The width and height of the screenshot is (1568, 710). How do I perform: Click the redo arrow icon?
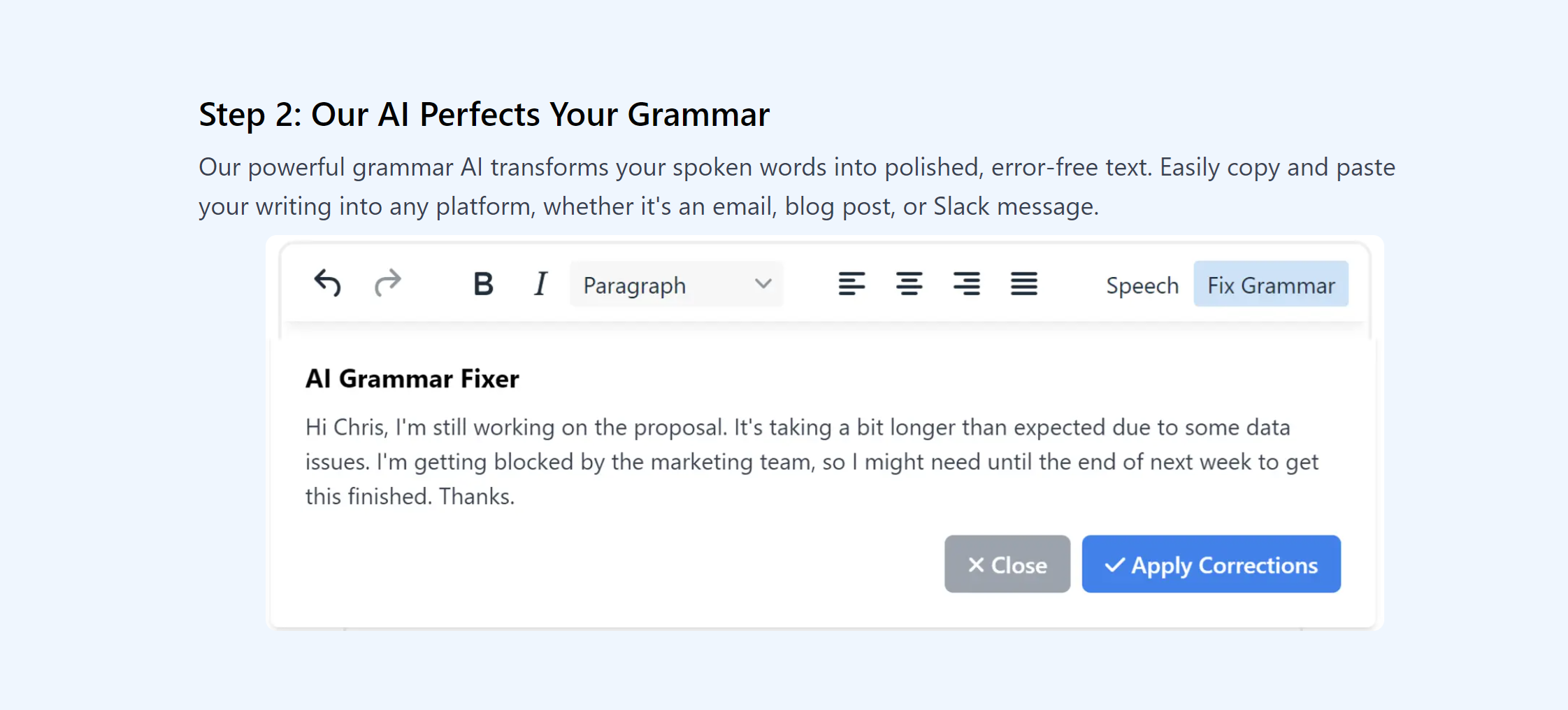coord(387,284)
